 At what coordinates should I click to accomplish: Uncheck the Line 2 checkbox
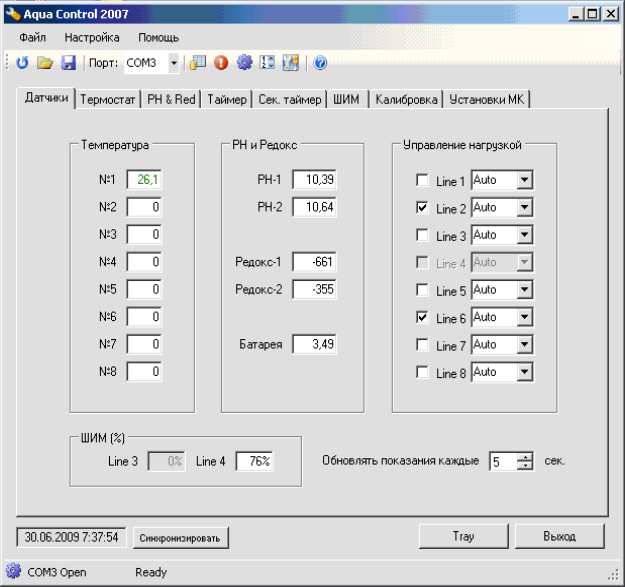[422, 208]
